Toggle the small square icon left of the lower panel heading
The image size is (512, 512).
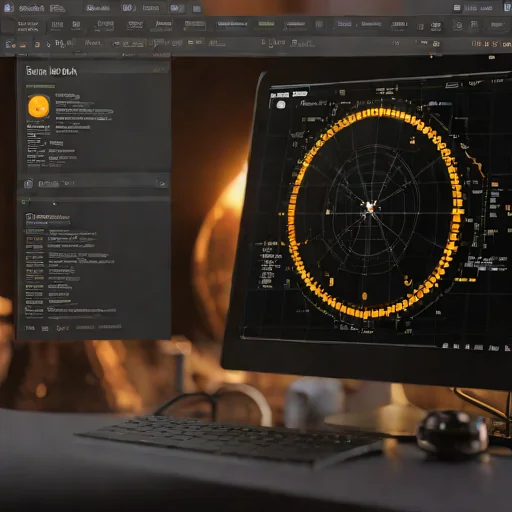pyautogui.click(x=29, y=216)
